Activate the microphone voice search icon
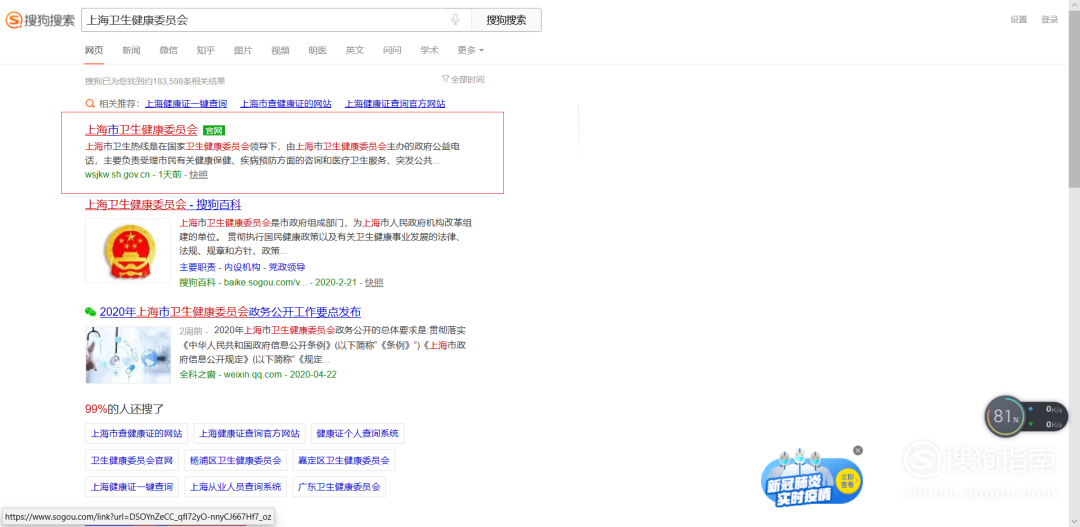 click(x=455, y=20)
